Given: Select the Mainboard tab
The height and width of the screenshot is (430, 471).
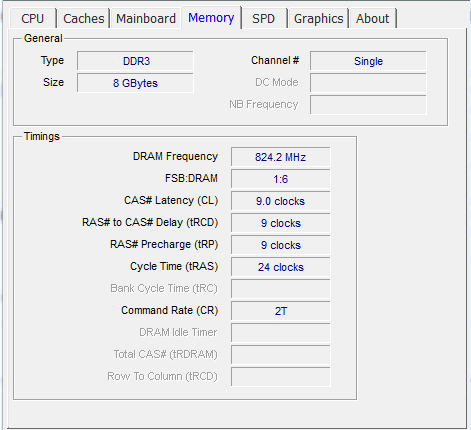Looking at the screenshot, I should click(x=146, y=19).
